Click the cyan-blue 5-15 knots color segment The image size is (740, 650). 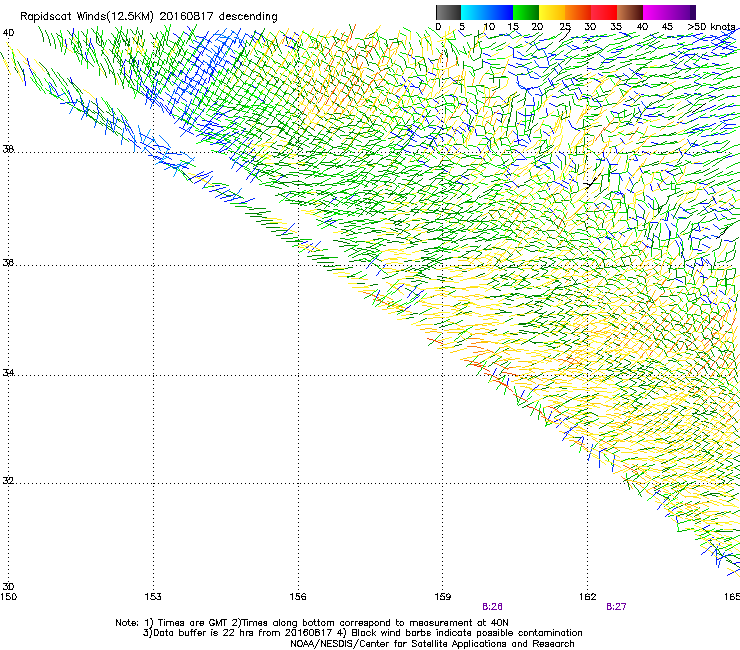[x=487, y=12]
